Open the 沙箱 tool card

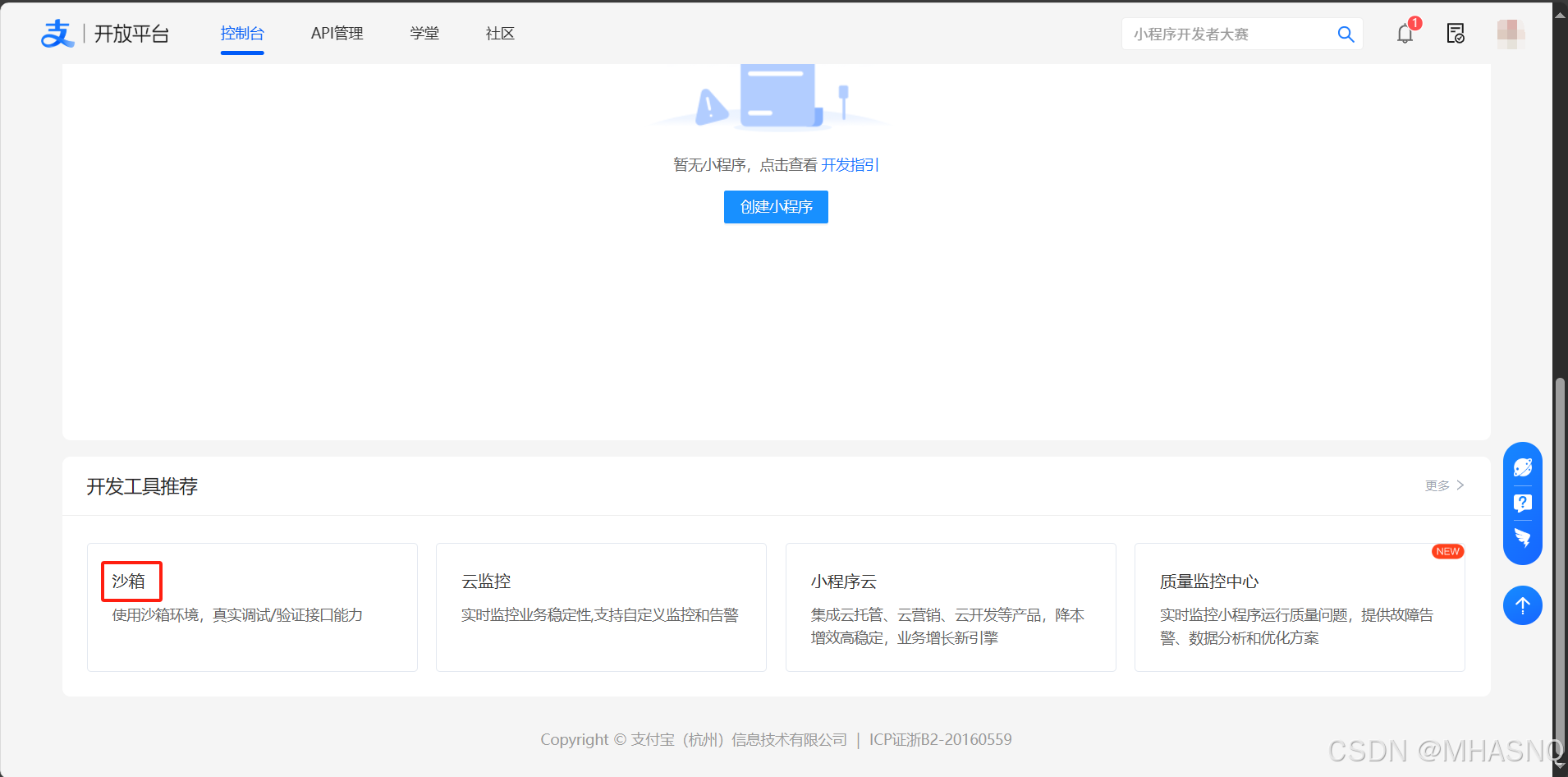tap(252, 607)
